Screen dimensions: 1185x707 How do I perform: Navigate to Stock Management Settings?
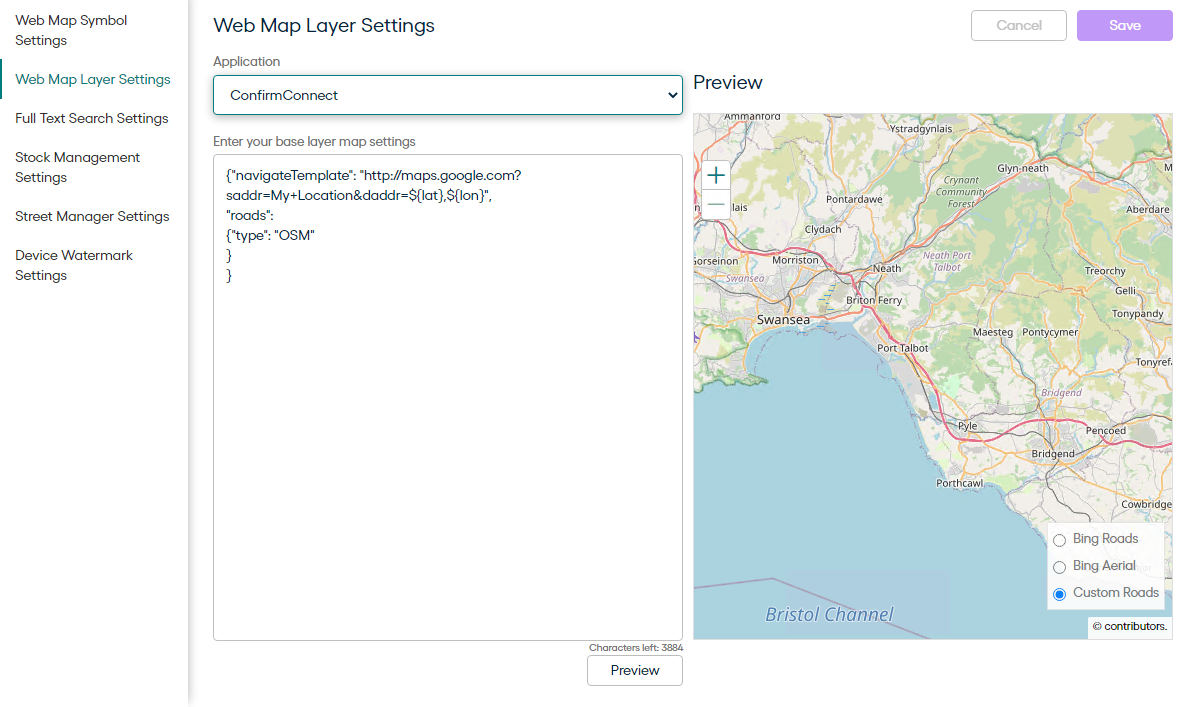77,167
